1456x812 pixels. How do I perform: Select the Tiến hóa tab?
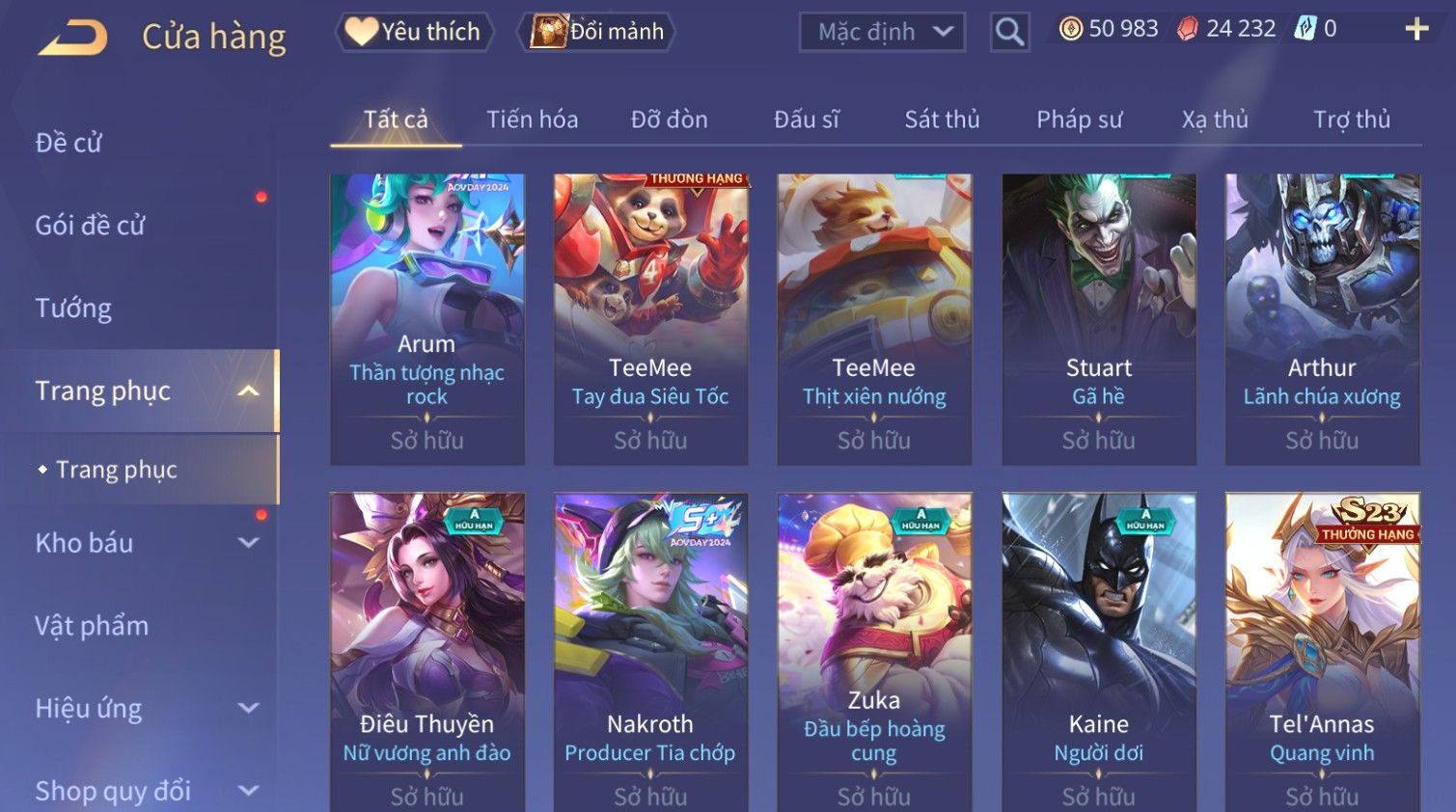click(532, 120)
